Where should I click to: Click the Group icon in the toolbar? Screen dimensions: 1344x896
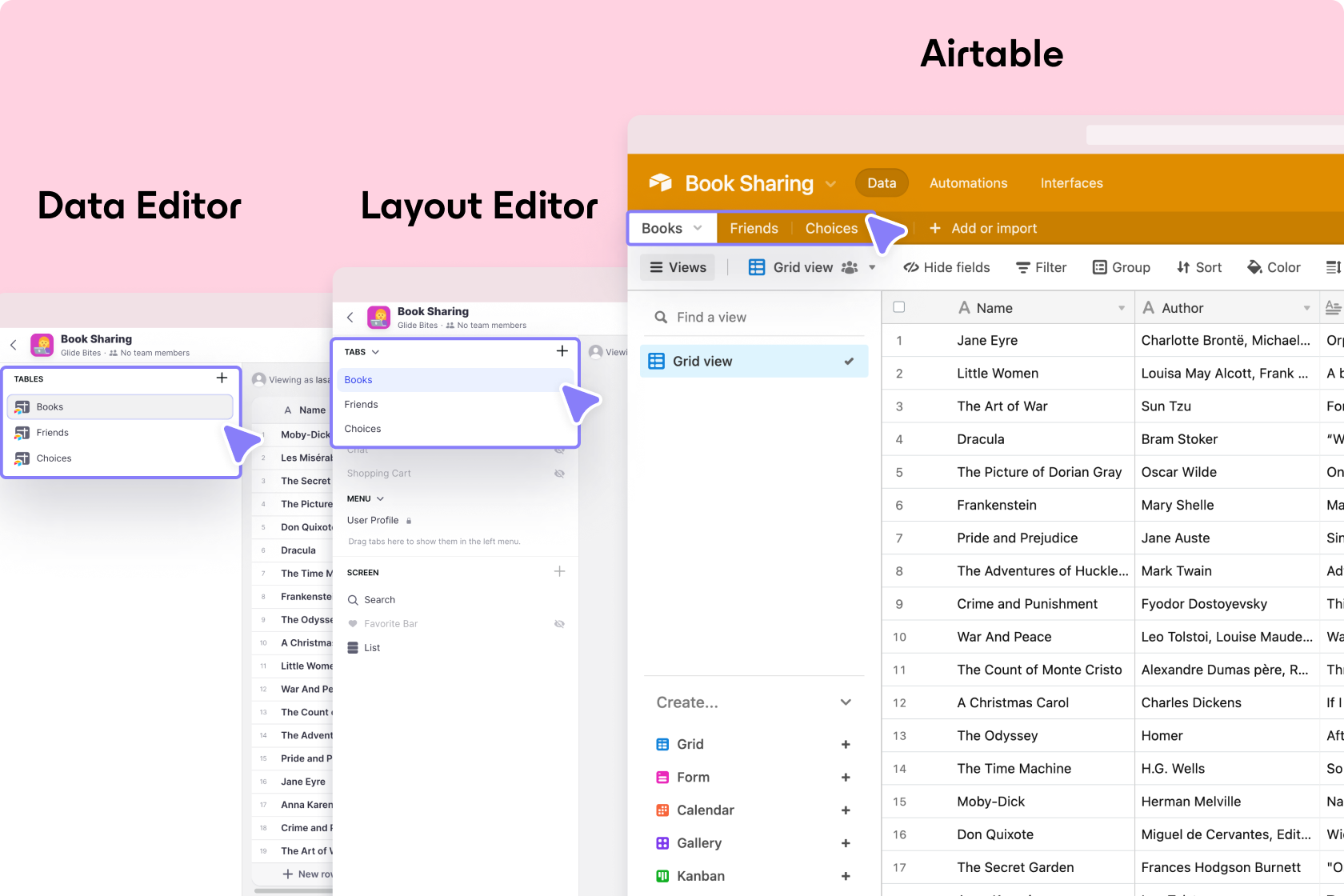pyautogui.click(x=1099, y=267)
